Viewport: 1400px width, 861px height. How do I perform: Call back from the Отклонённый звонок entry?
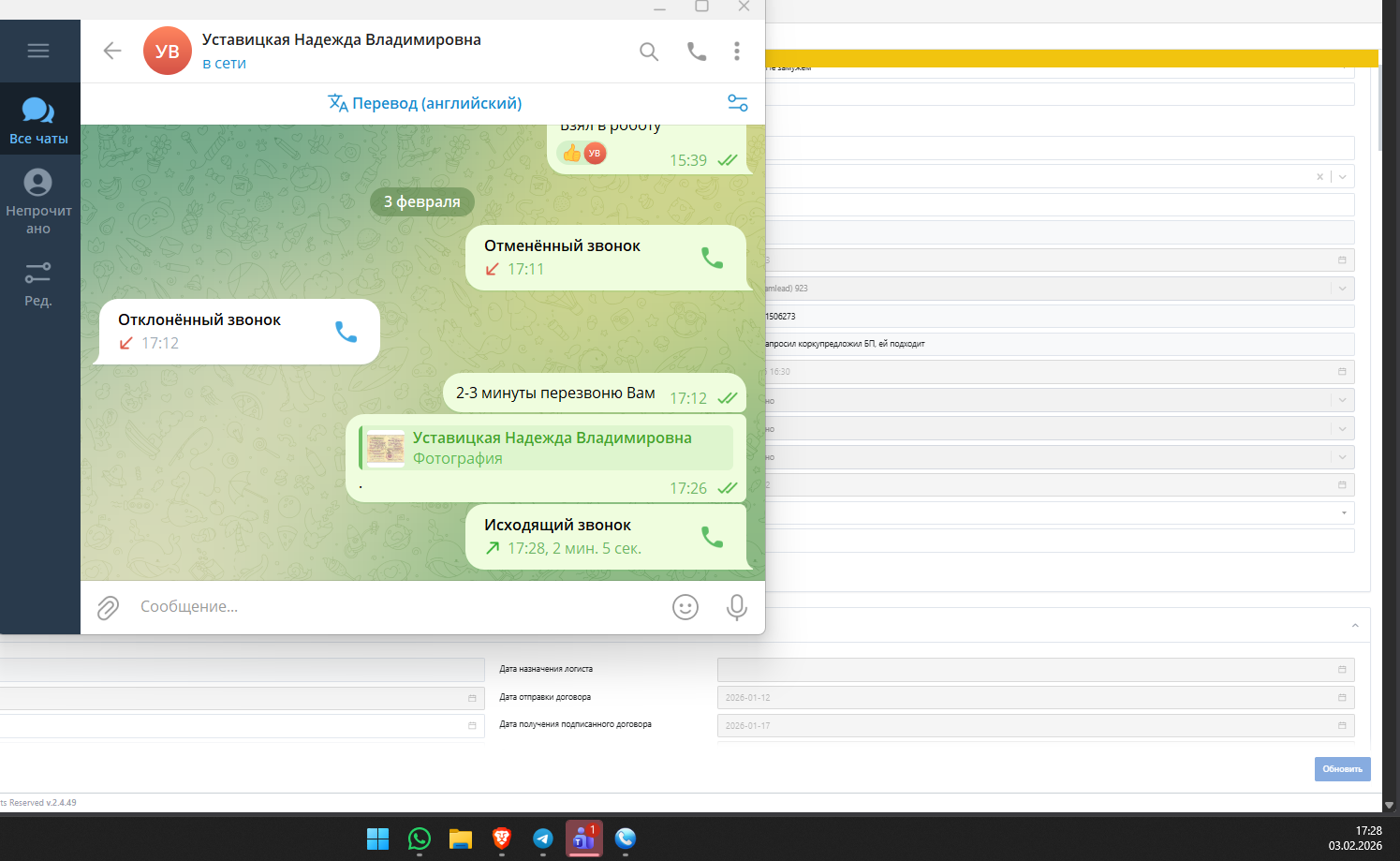[346, 332]
